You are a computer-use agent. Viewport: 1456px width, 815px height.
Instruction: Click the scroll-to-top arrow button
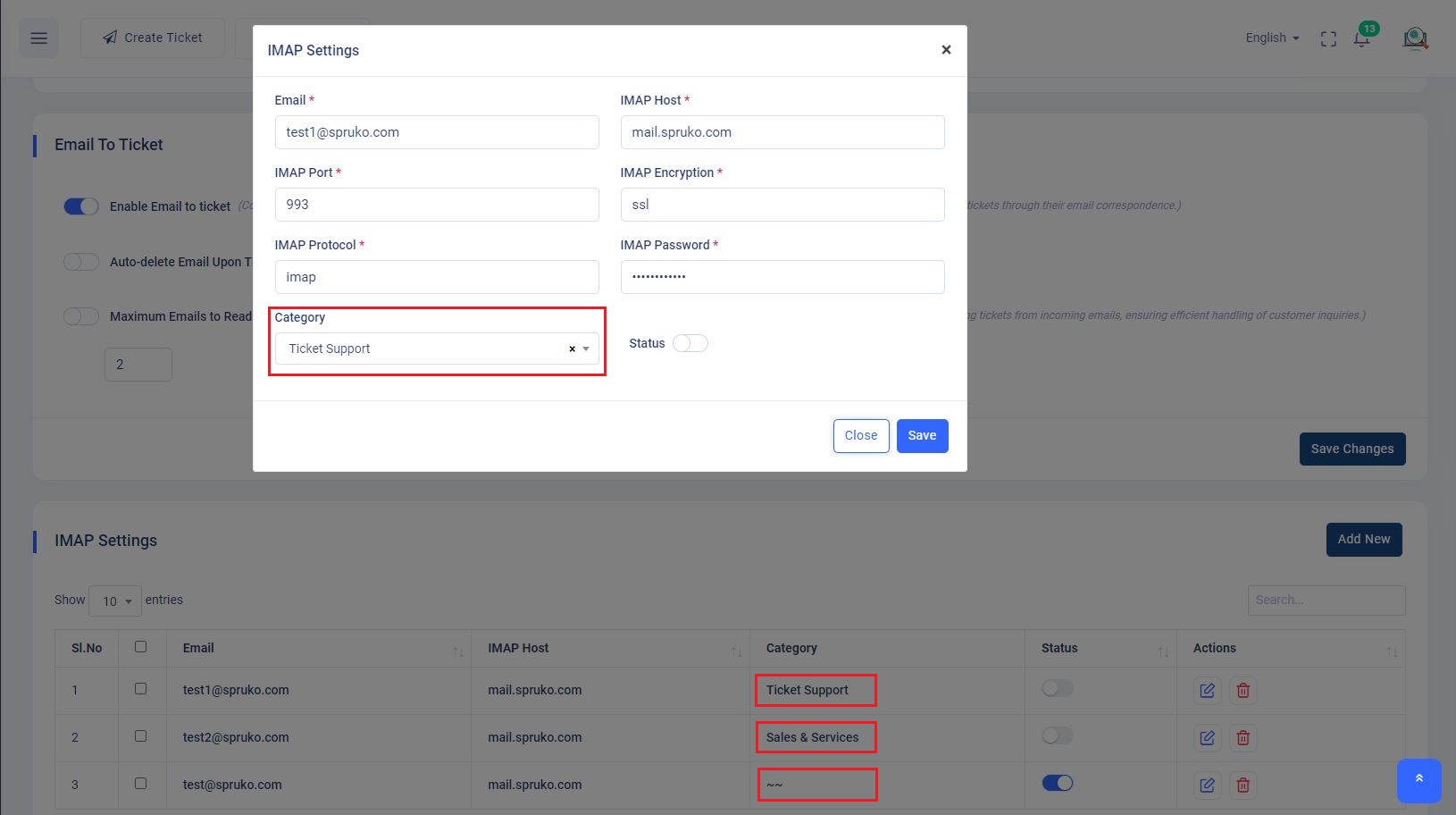click(1418, 780)
